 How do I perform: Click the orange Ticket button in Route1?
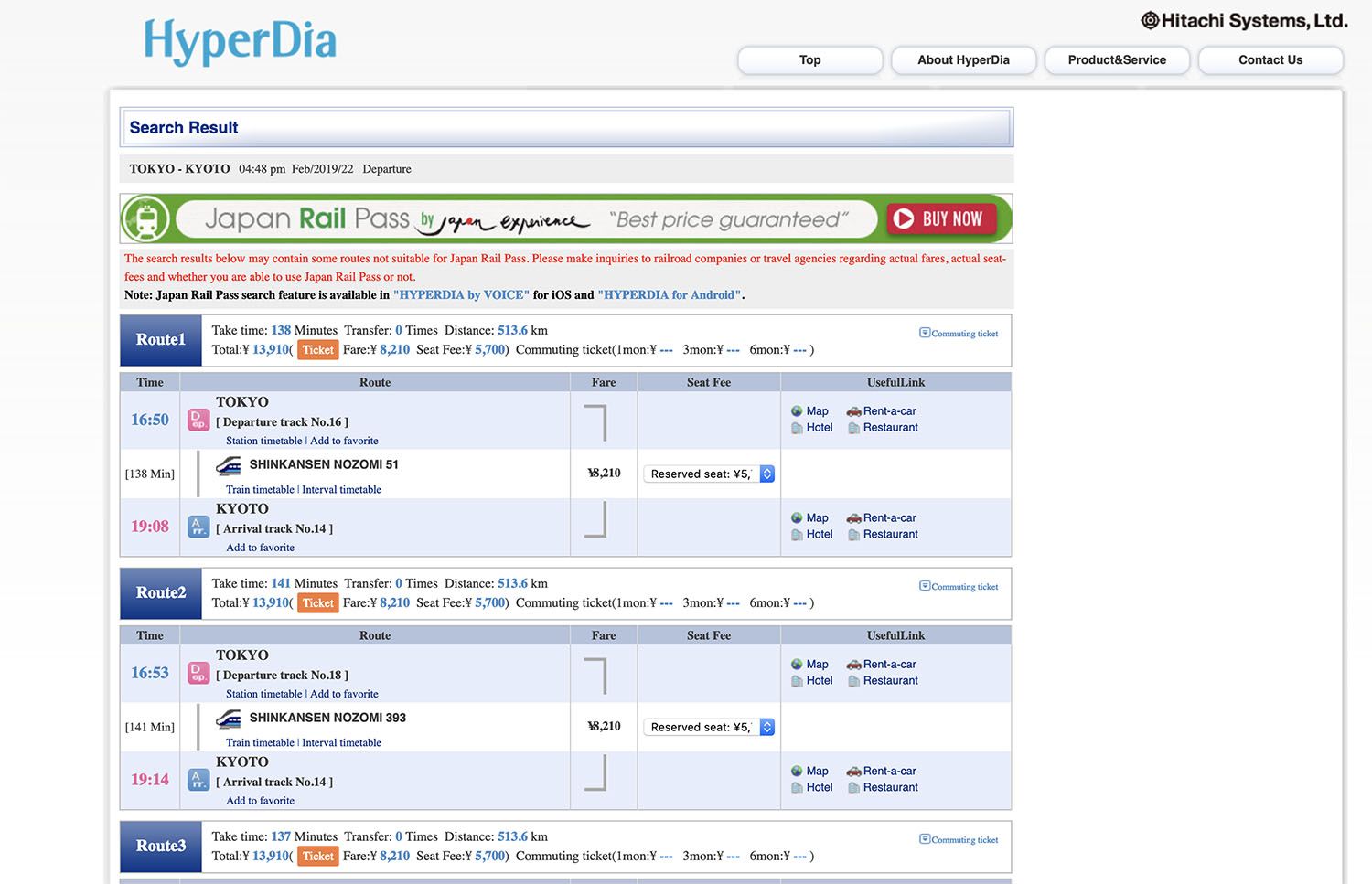pyautogui.click(x=317, y=350)
